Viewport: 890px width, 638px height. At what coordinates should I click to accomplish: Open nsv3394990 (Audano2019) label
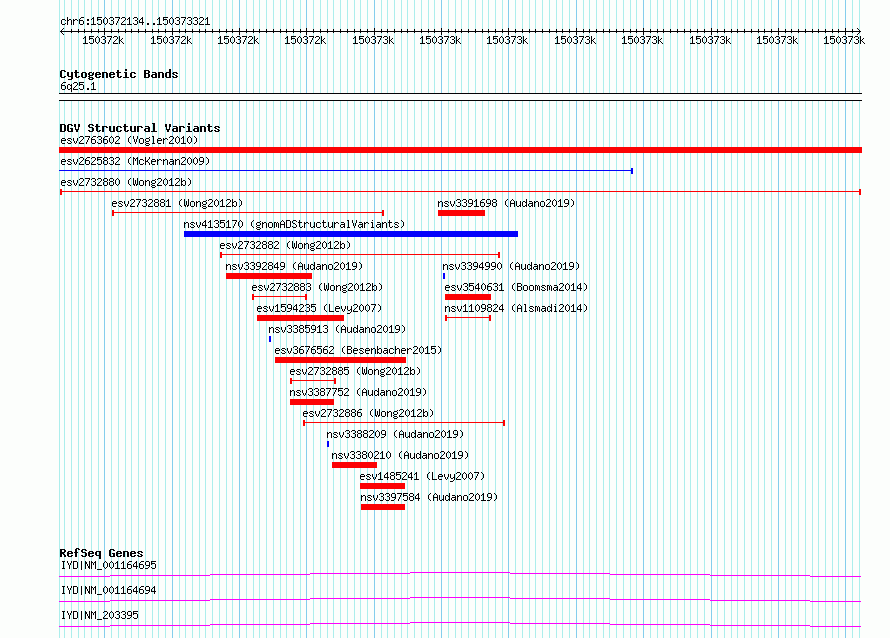[511, 266]
